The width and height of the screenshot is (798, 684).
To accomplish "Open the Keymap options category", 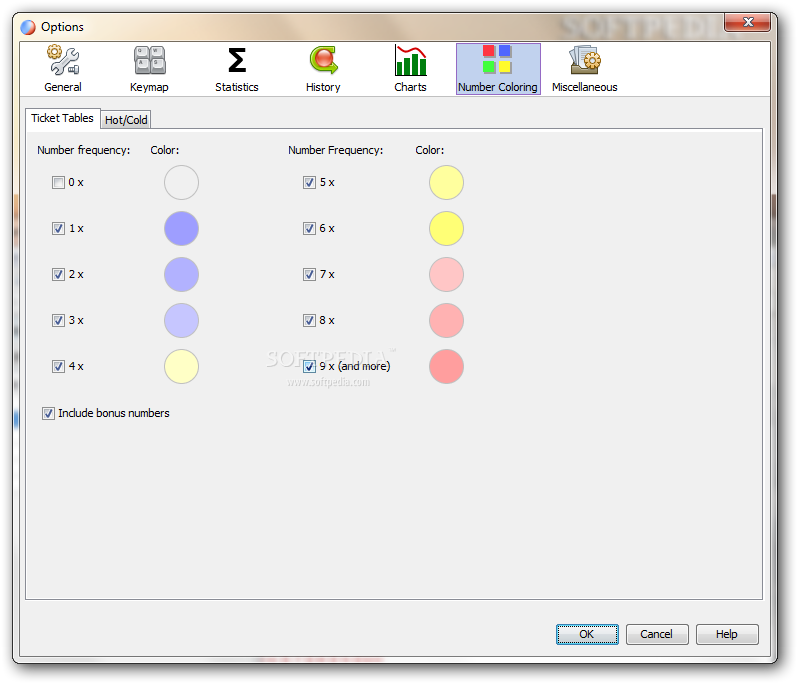I will coord(149,69).
